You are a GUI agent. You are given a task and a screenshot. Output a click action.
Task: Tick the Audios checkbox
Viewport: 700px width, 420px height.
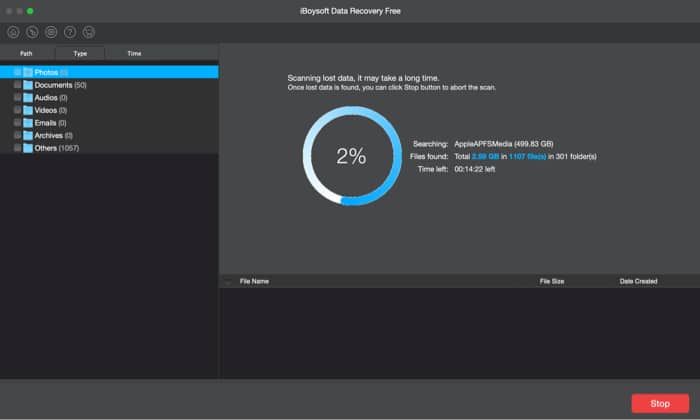point(17,97)
